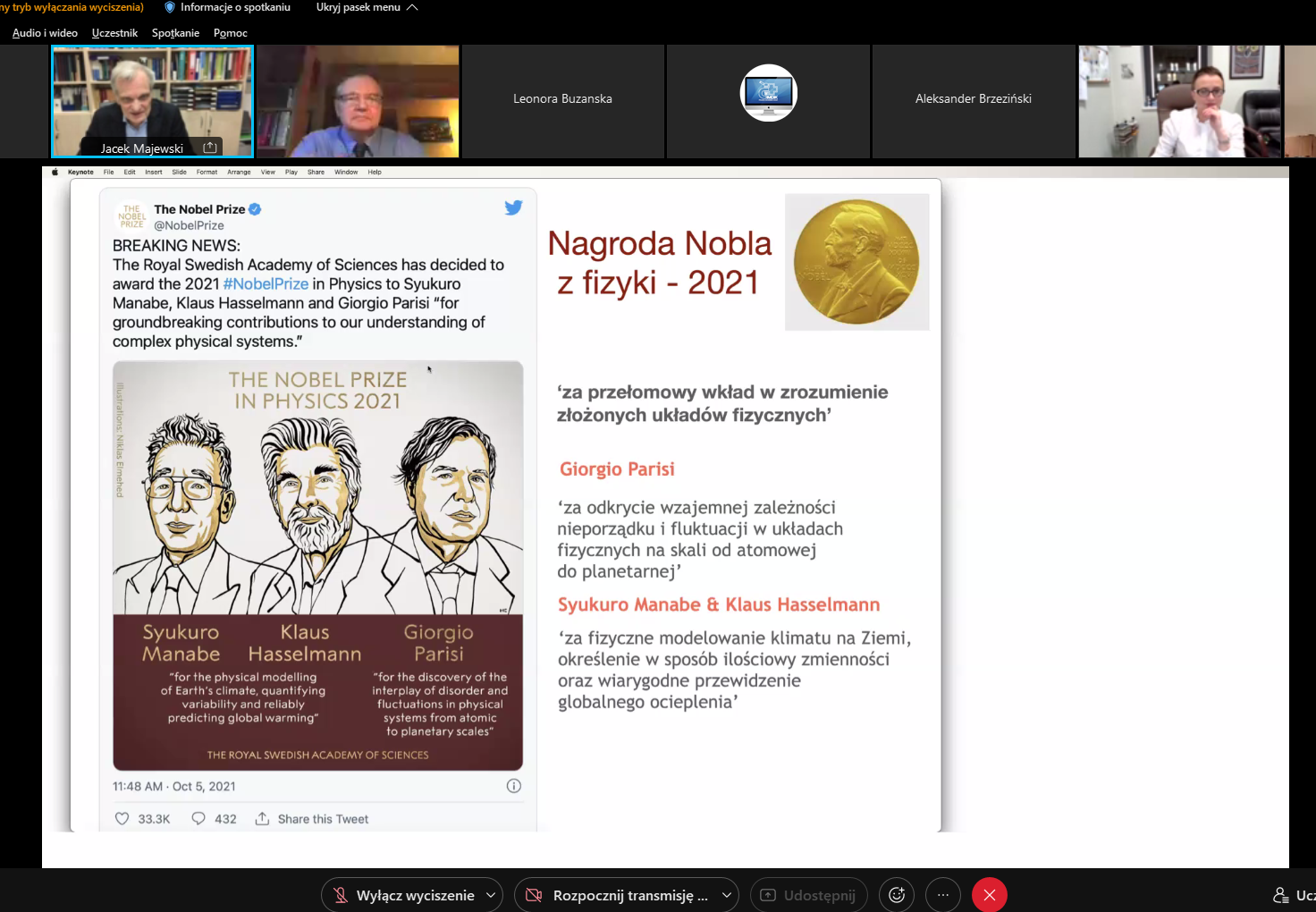The image size is (1316, 912).
Task: Click the #NobelPrize hashtag link
Action: click(x=266, y=283)
